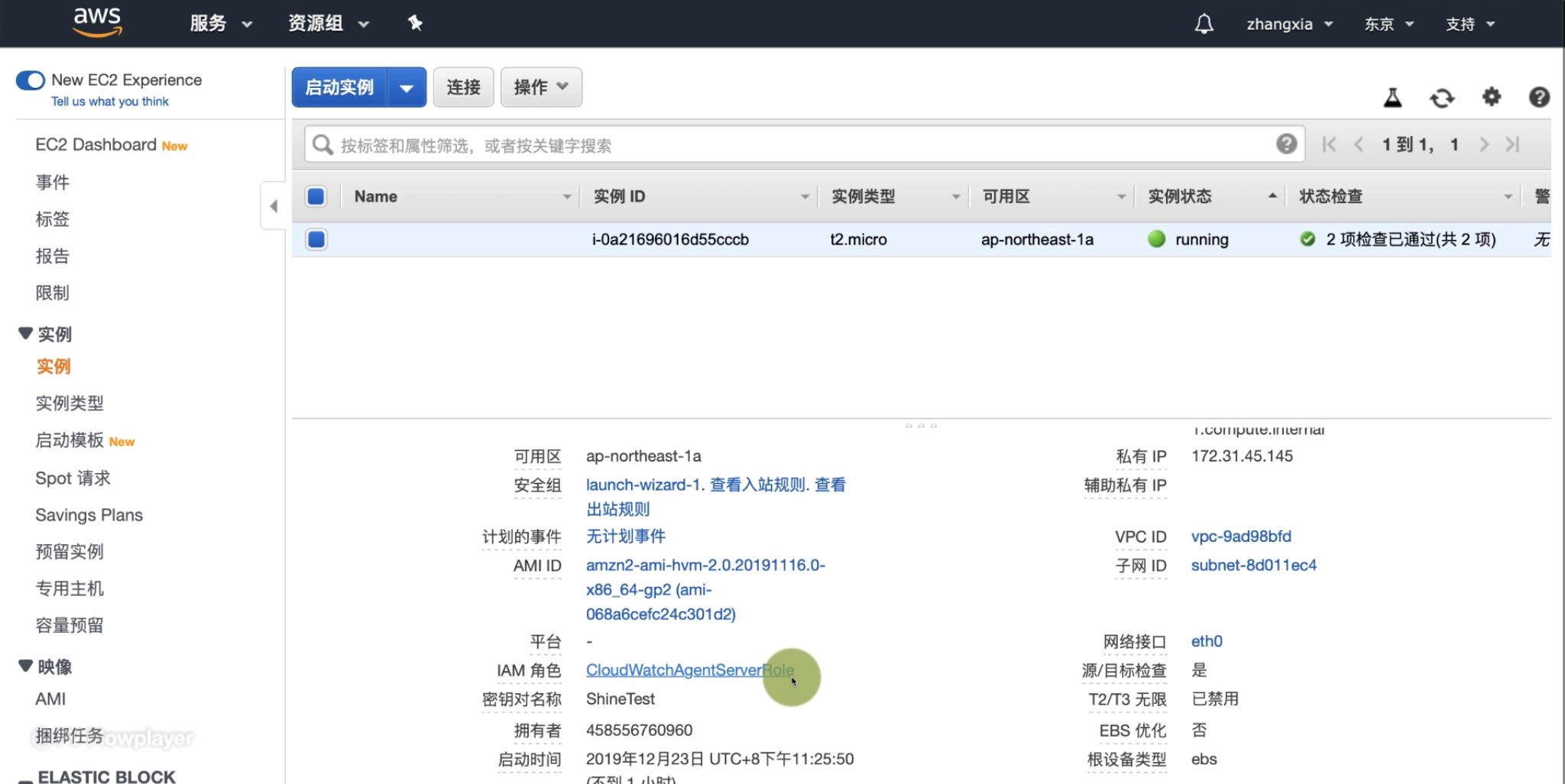
Task: Open 事件 events in sidebar
Action: pos(52,182)
